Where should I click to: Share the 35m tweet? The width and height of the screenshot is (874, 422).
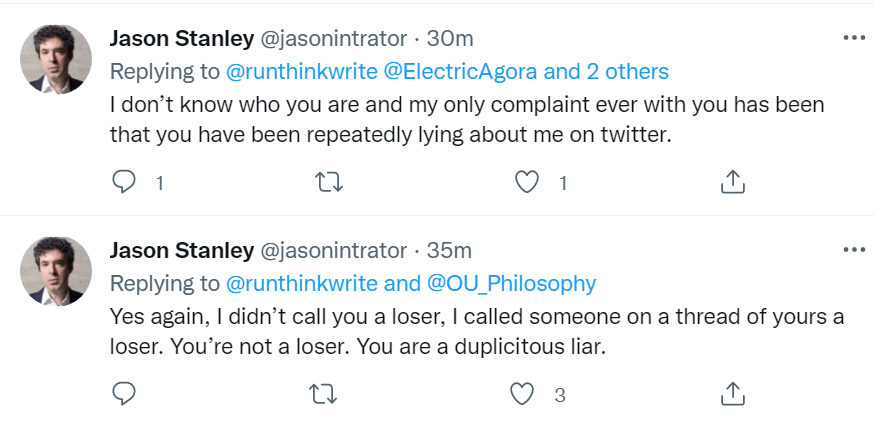(732, 394)
